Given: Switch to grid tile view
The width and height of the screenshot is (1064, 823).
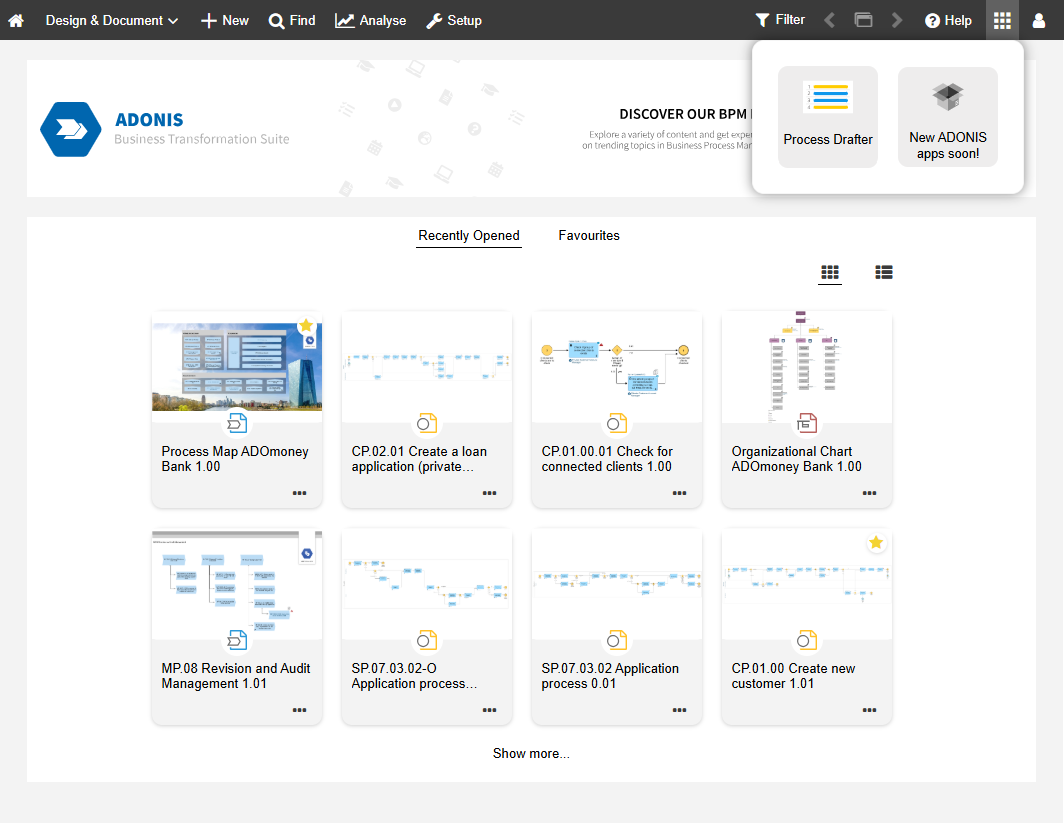Looking at the screenshot, I should 829,272.
